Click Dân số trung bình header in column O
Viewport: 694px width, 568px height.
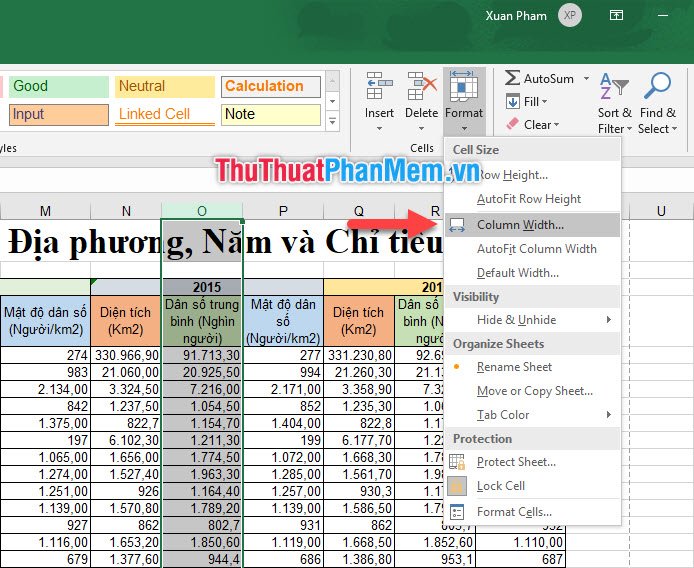[202, 321]
